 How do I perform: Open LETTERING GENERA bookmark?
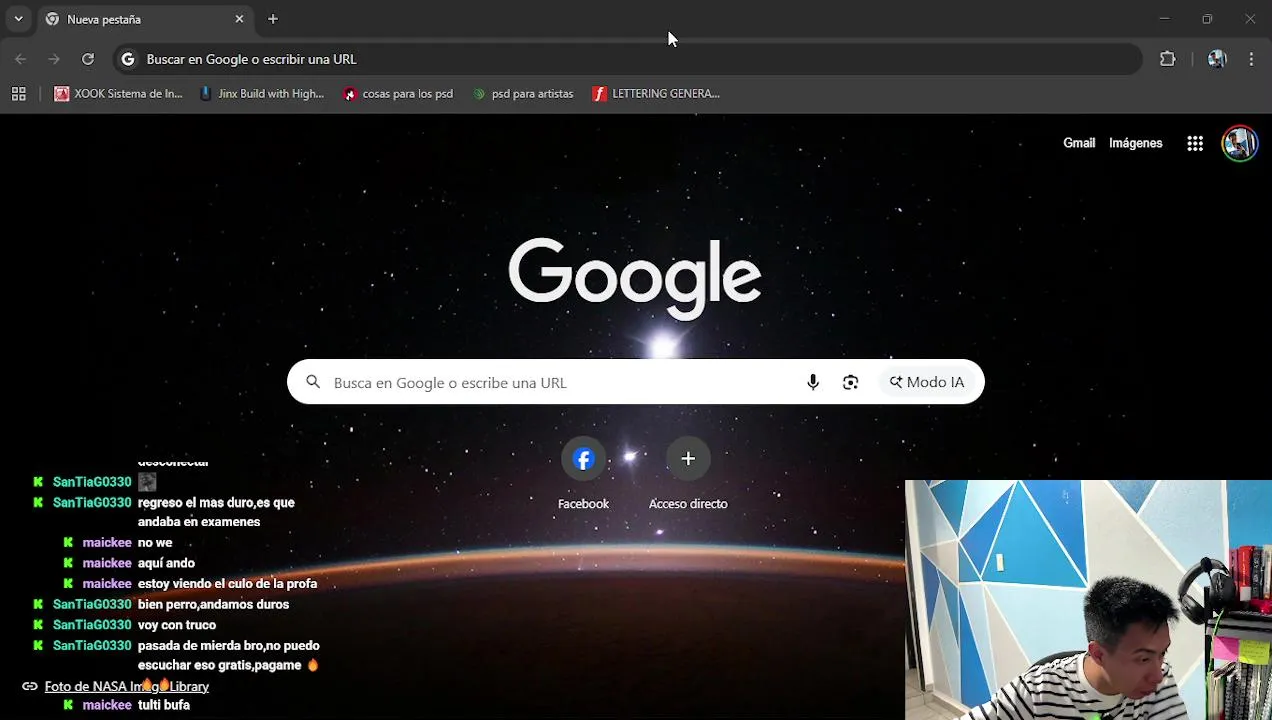click(656, 93)
